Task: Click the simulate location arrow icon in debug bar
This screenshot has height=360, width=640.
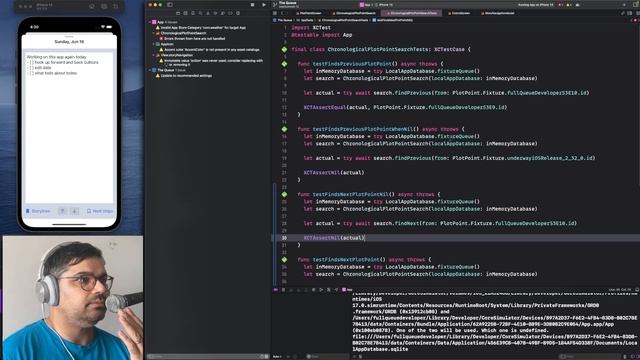Action: (336, 290)
